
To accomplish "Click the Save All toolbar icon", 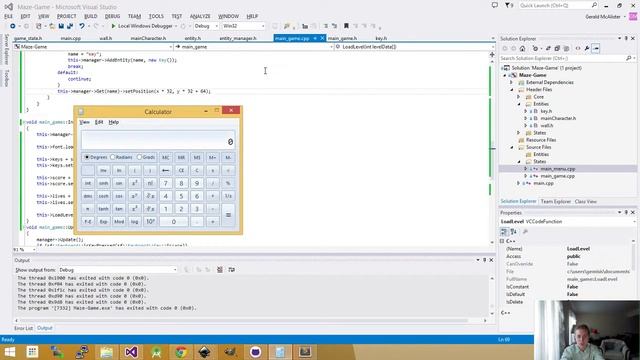I will (x=70, y=26).
